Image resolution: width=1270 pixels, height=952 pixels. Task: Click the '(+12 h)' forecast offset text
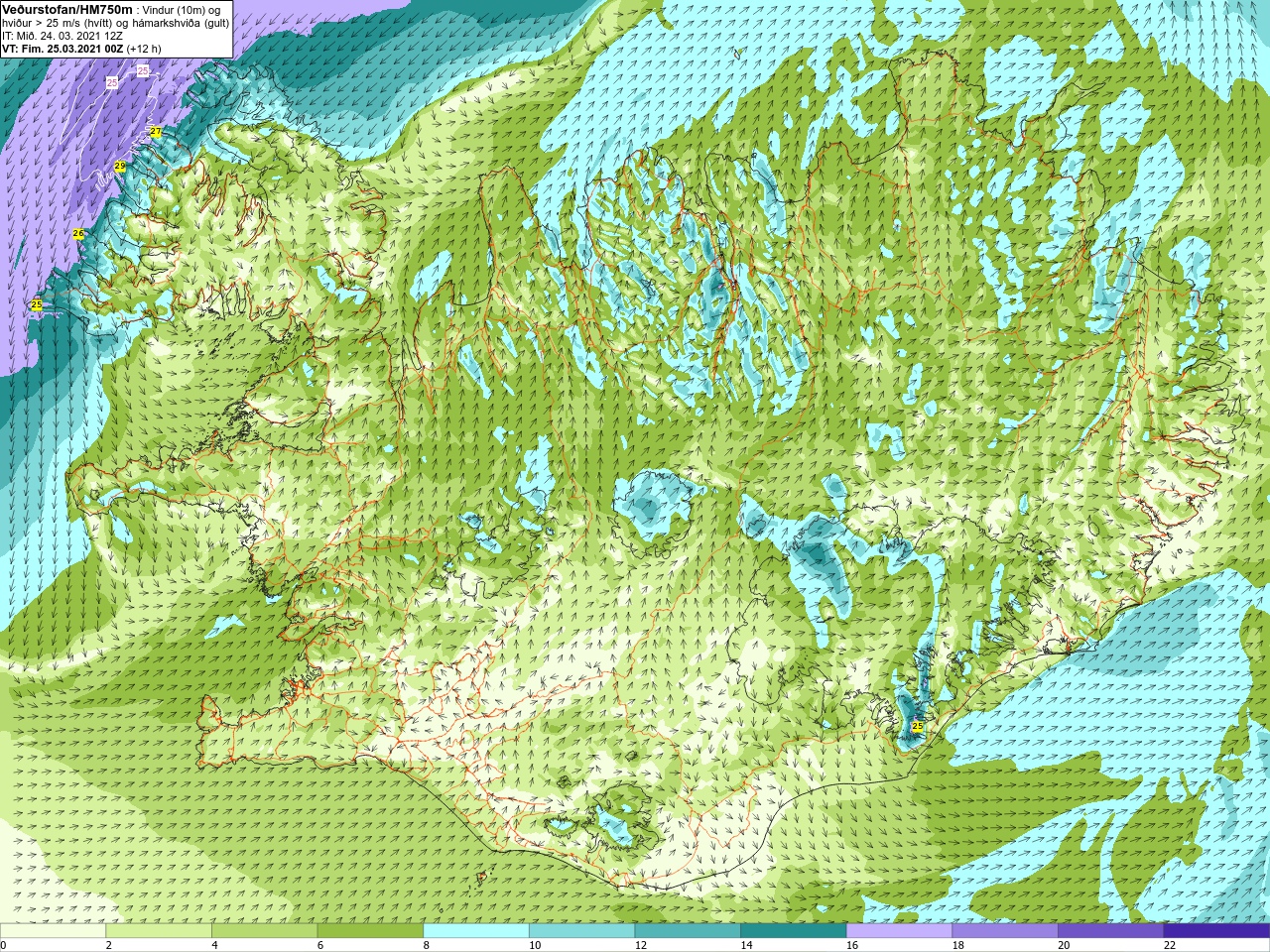point(143,49)
